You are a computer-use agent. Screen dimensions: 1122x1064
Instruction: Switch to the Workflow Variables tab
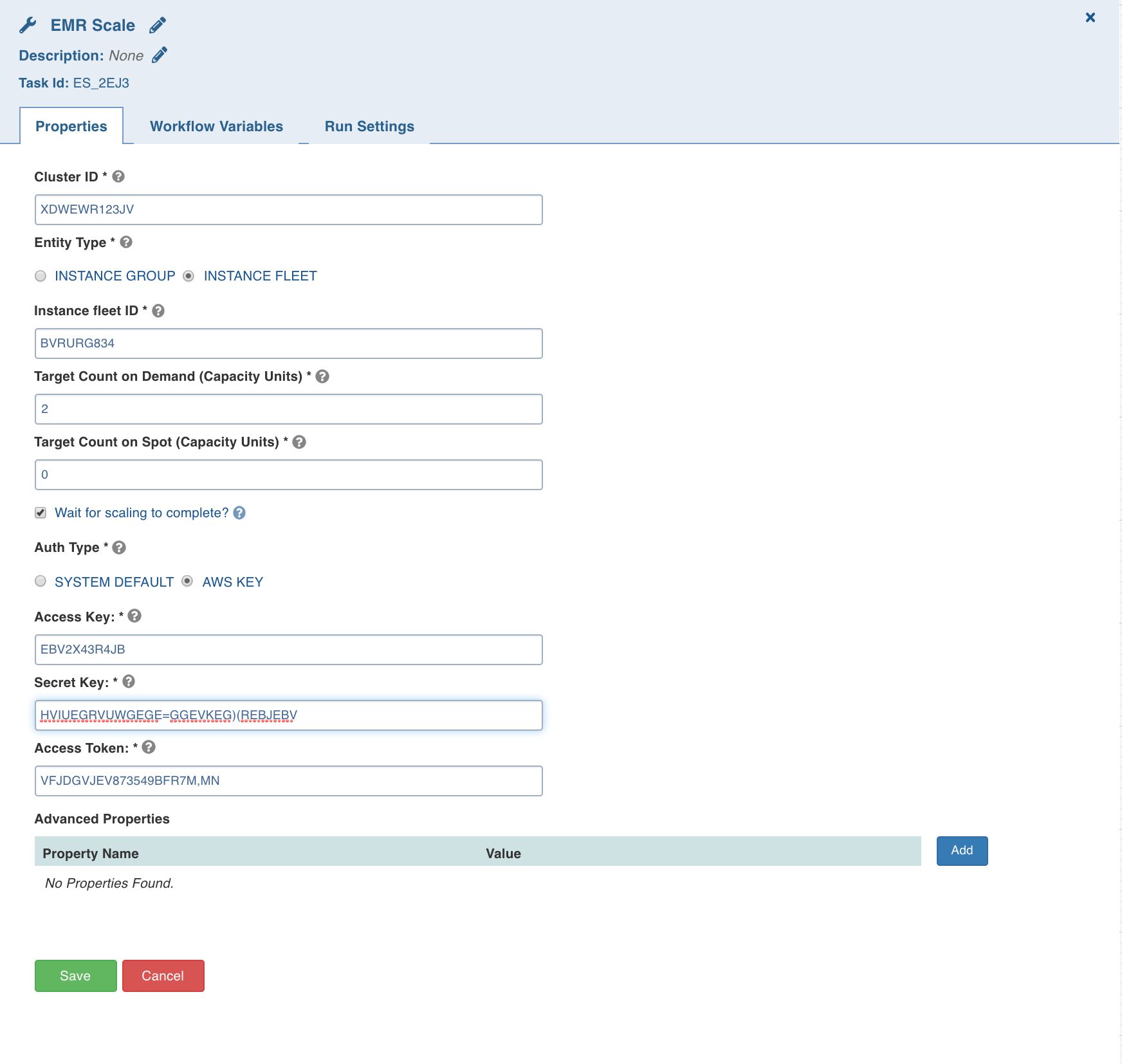tap(216, 126)
